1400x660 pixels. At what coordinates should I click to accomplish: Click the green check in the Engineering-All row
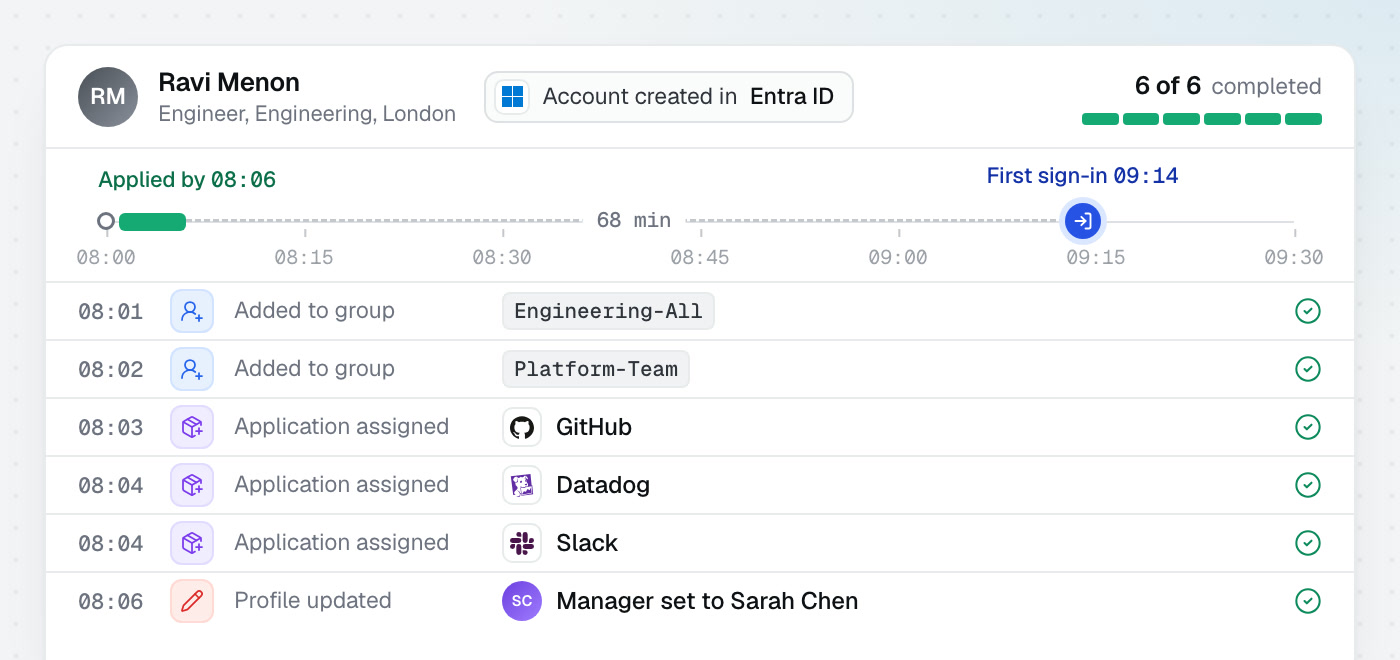coord(1308,311)
